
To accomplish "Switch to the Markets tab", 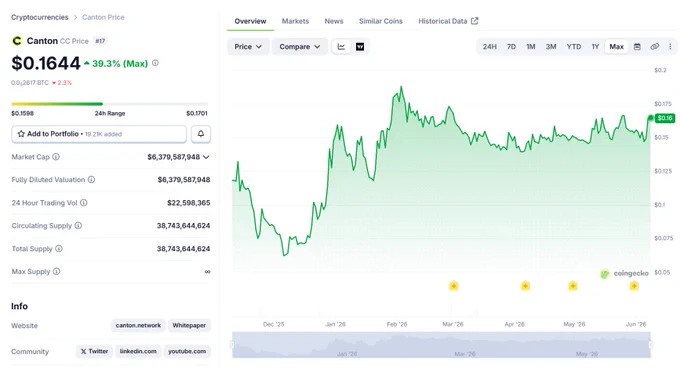I will (x=295, y=21).
